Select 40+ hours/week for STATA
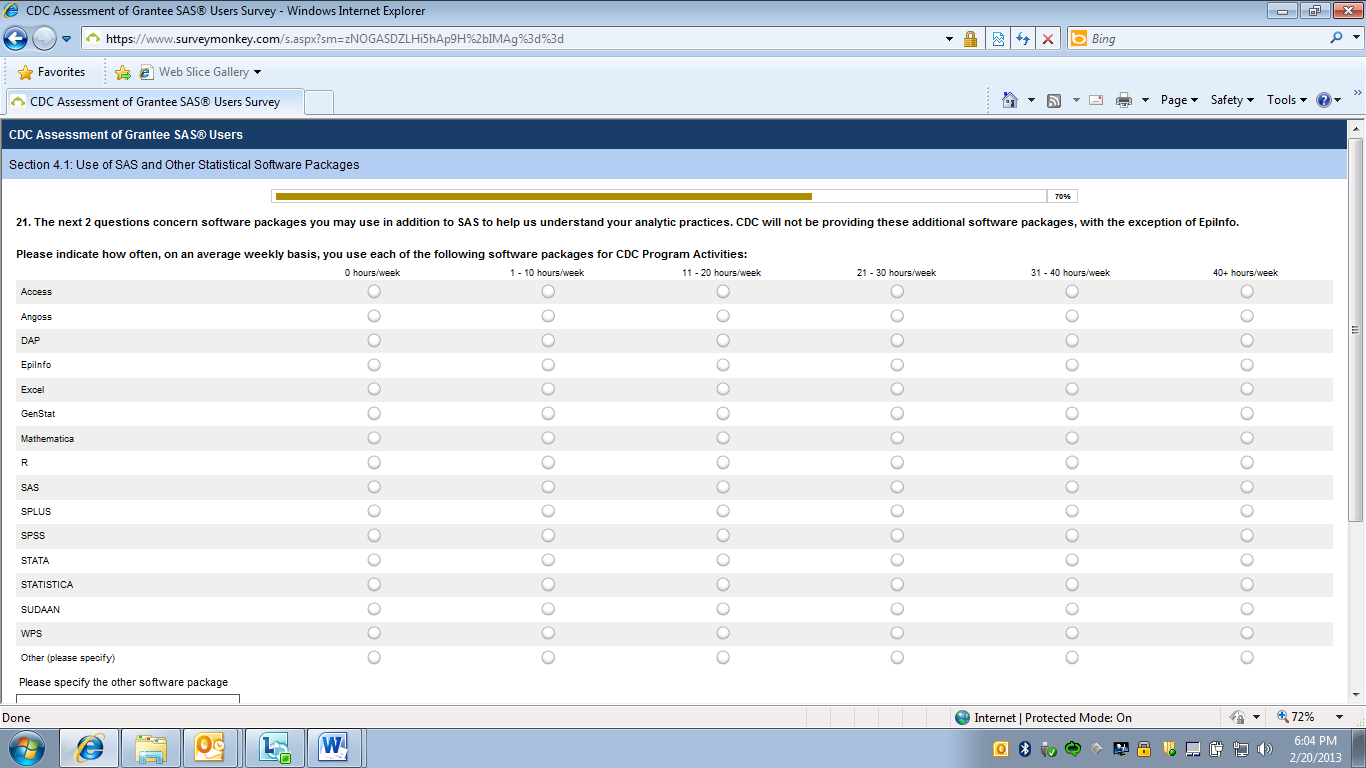Screen dimensions: 1366x768 click(1247, 560)
